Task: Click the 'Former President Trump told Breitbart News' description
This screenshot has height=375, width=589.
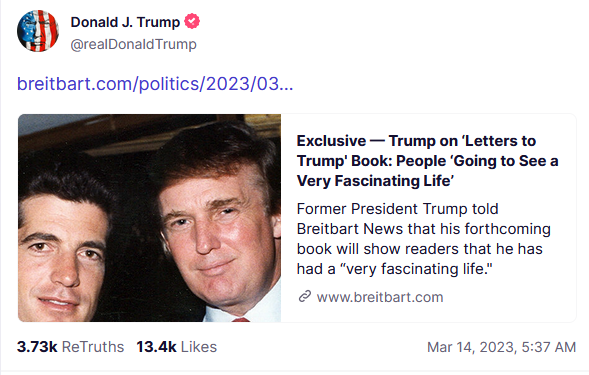Action: pyautogui.click(x=424, y=239)
